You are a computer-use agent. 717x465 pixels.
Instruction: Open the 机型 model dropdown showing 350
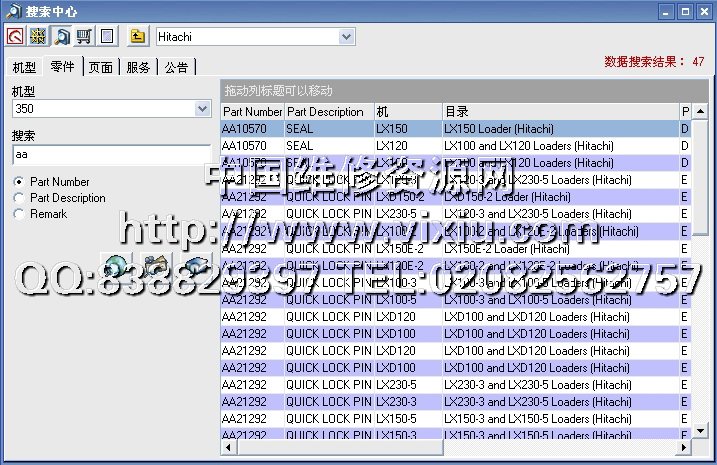(x=202, y=108)
